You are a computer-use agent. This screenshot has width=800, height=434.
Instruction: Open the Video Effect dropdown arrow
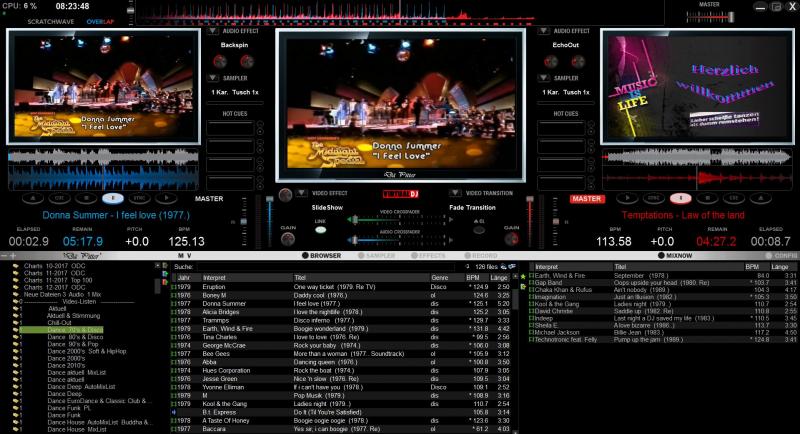tap(302, 193)
